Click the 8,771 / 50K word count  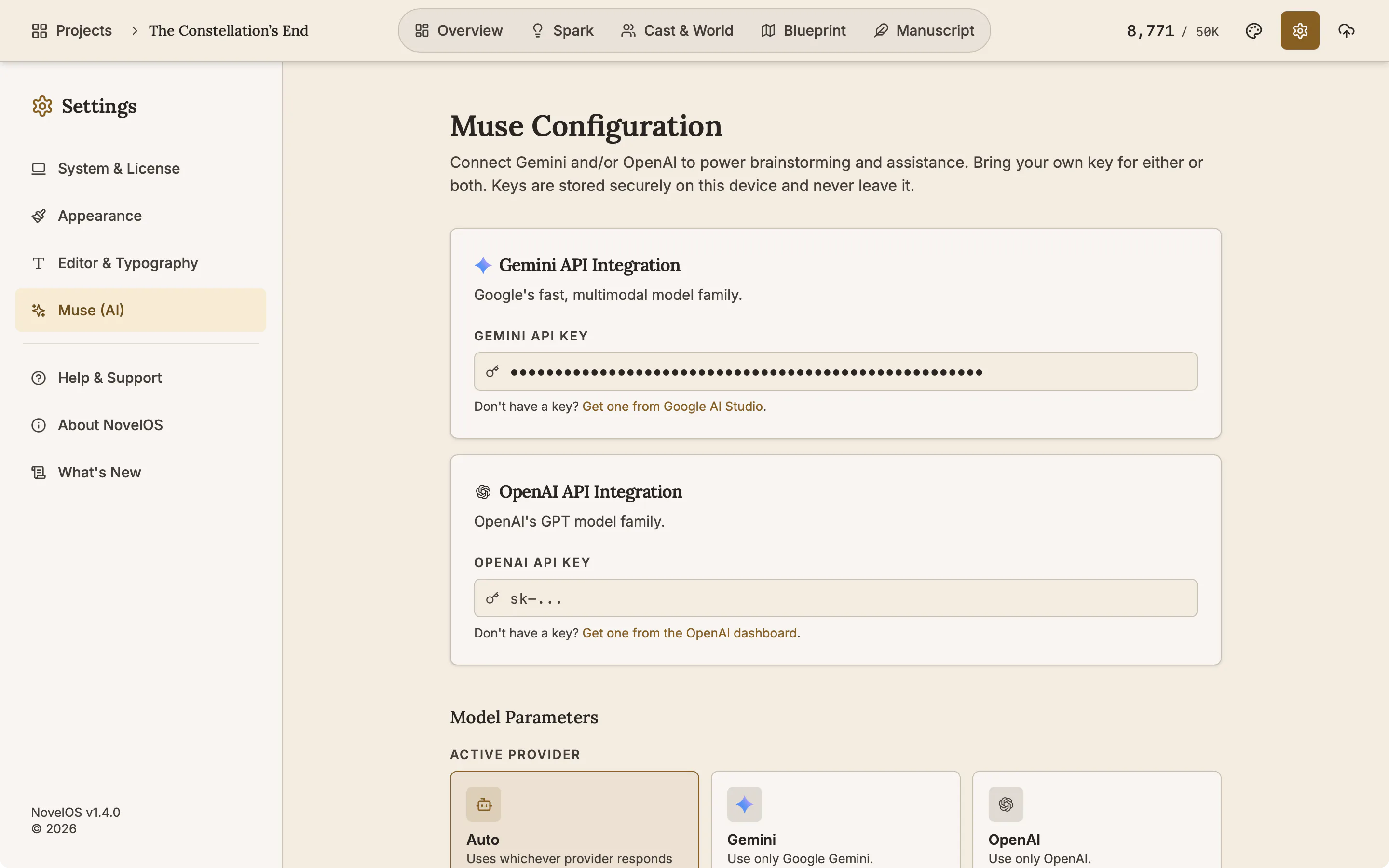[x=1172, y=31]
